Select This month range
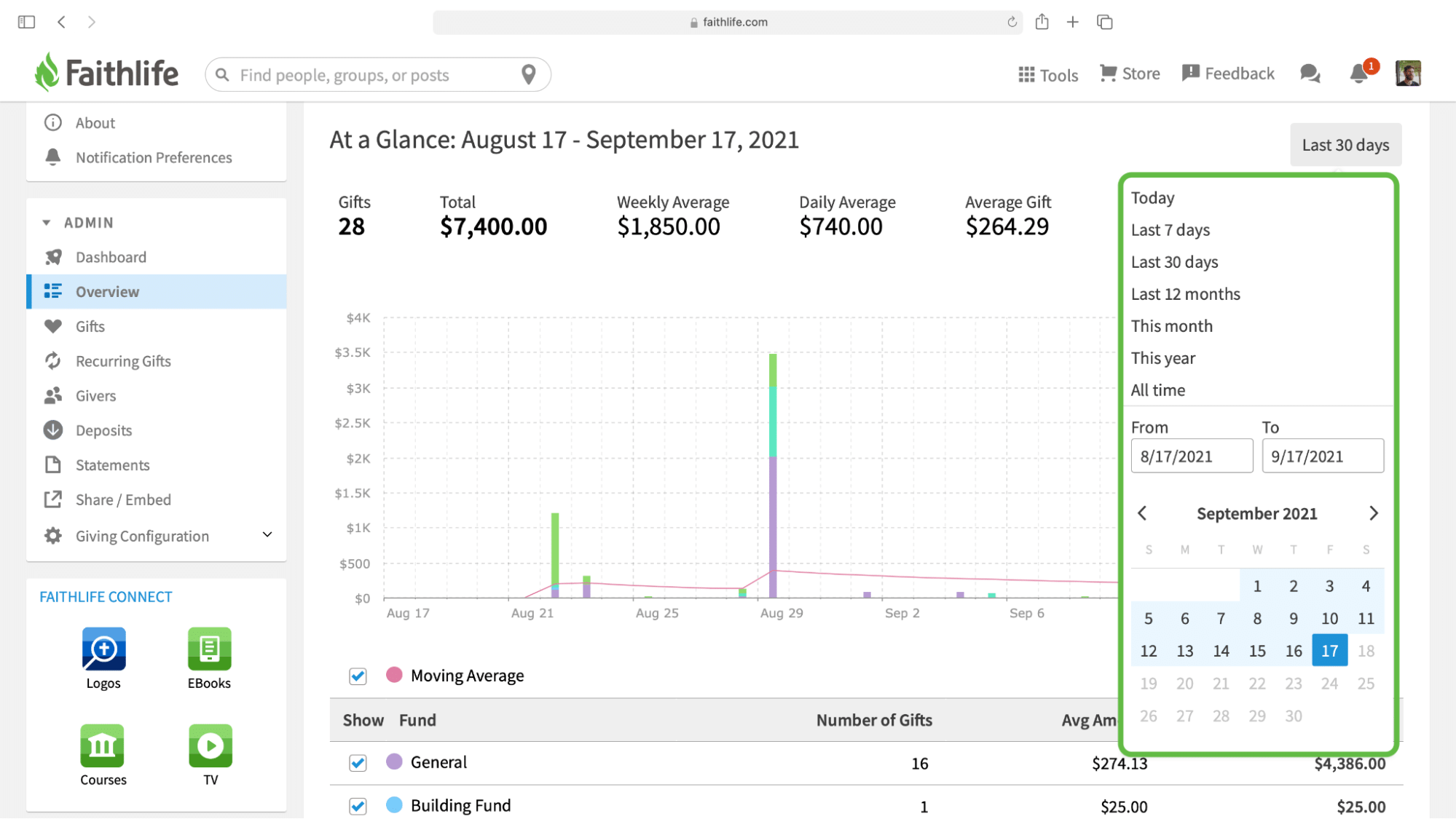This screenshot has height=819, width=1456. coord(1171,326)
